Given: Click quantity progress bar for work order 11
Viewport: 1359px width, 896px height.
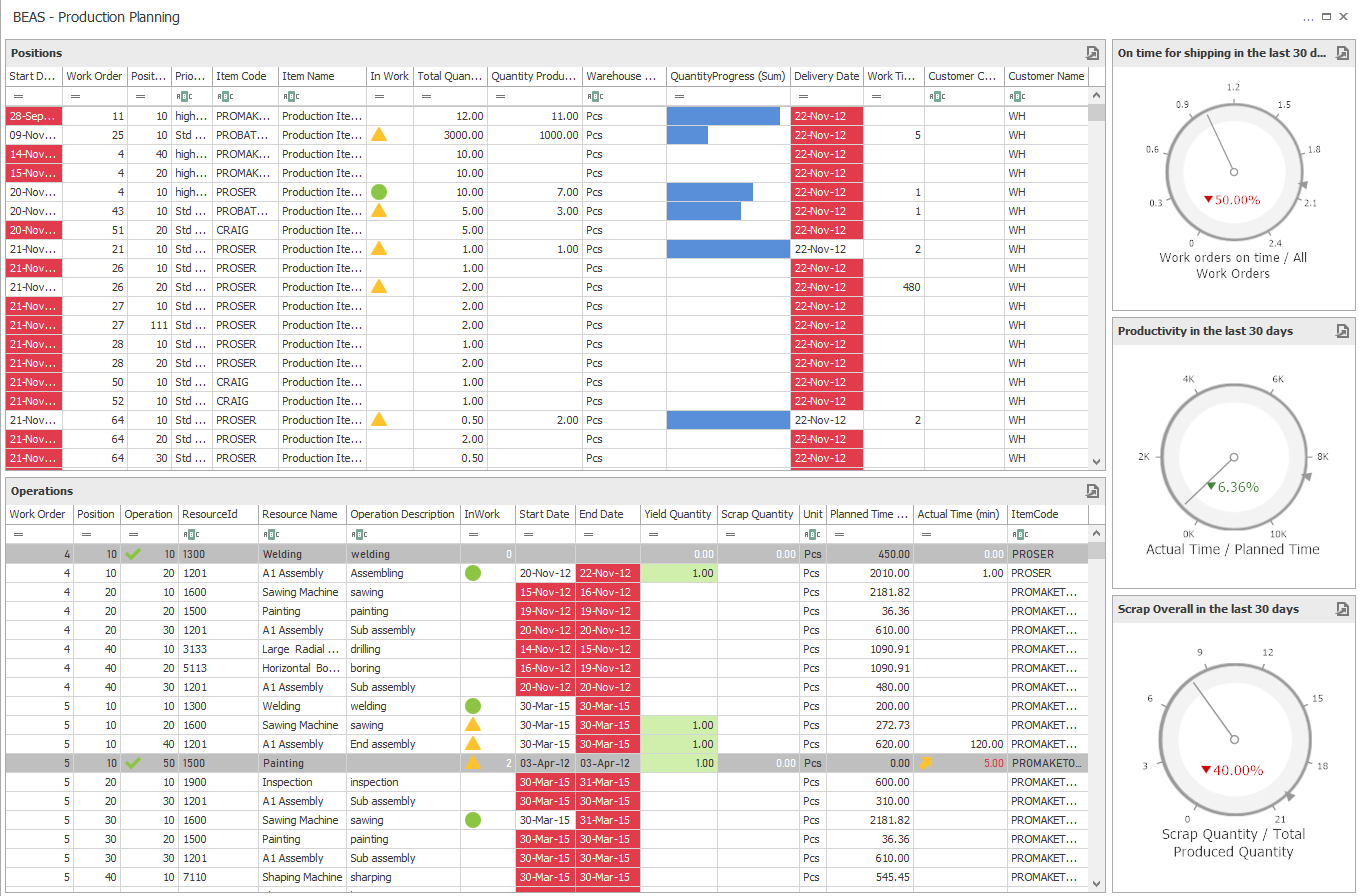Looking at the screenshot, I should [724, 116].
